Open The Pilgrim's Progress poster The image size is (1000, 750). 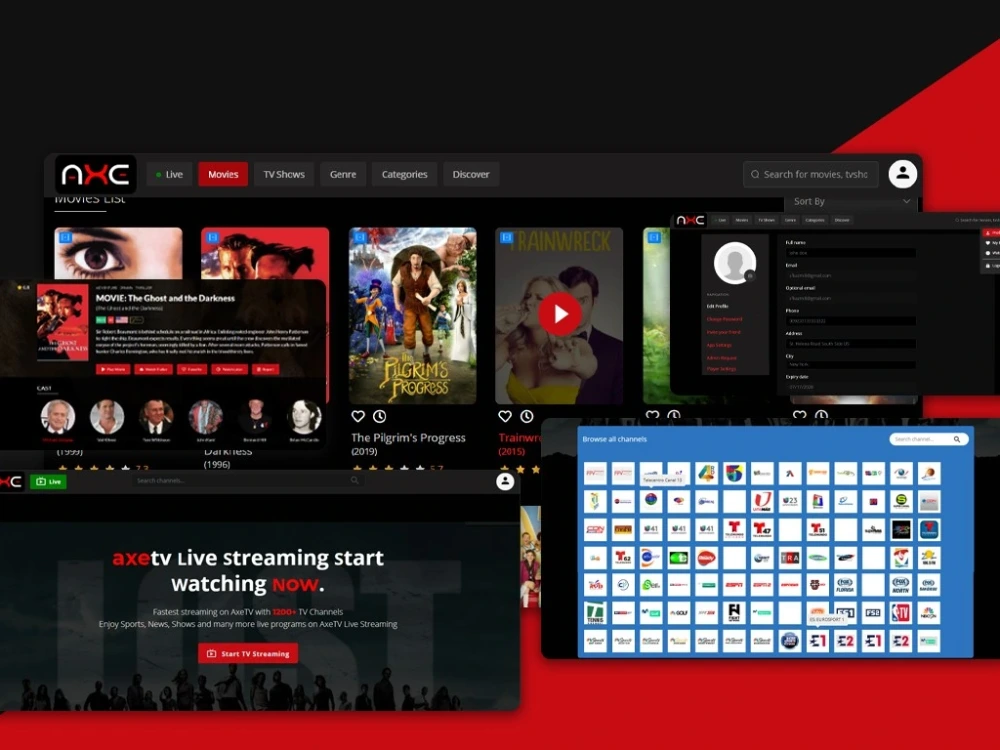click(x=413, y=316)
